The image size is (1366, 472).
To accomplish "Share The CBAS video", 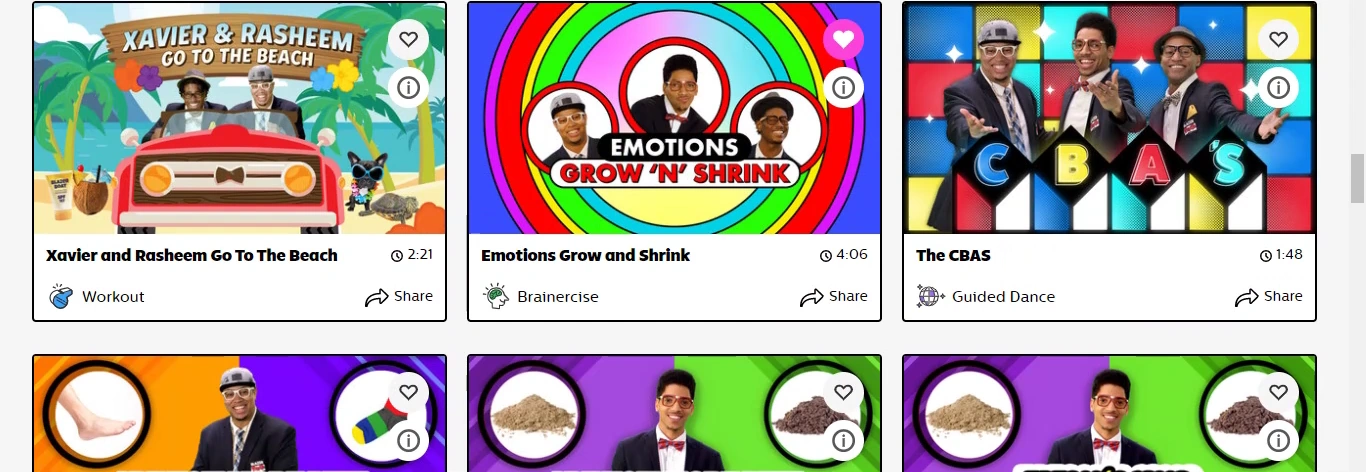I will click(x=1269, y=296).
